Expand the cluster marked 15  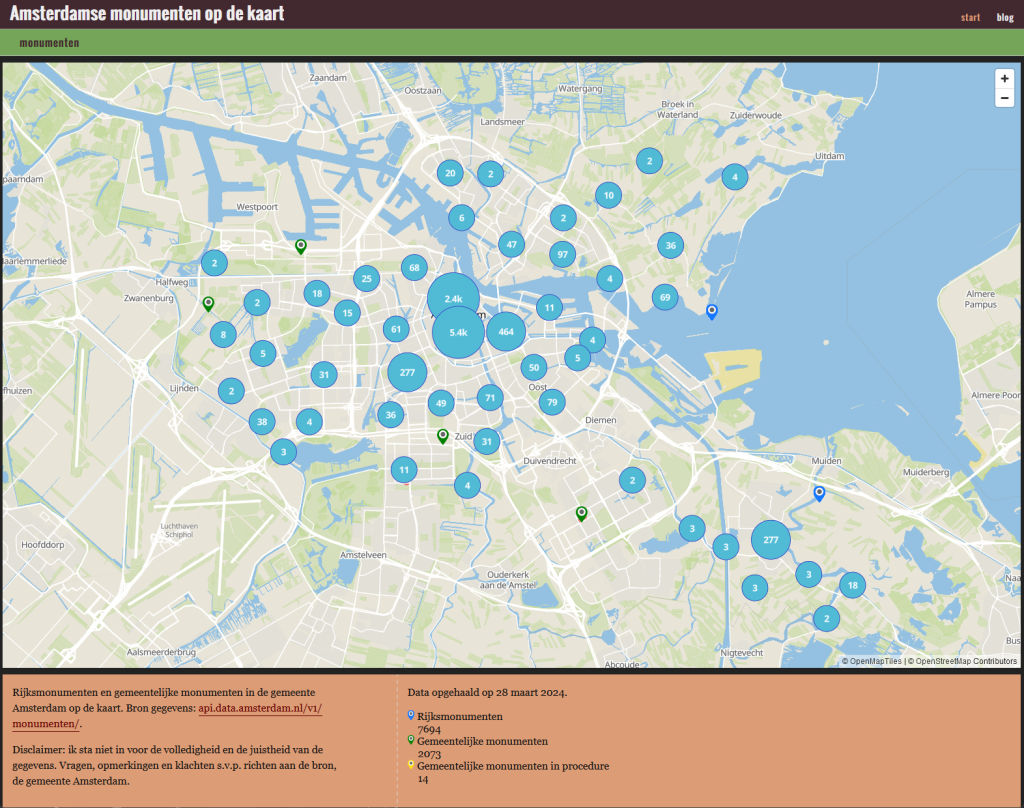point(347,313)
